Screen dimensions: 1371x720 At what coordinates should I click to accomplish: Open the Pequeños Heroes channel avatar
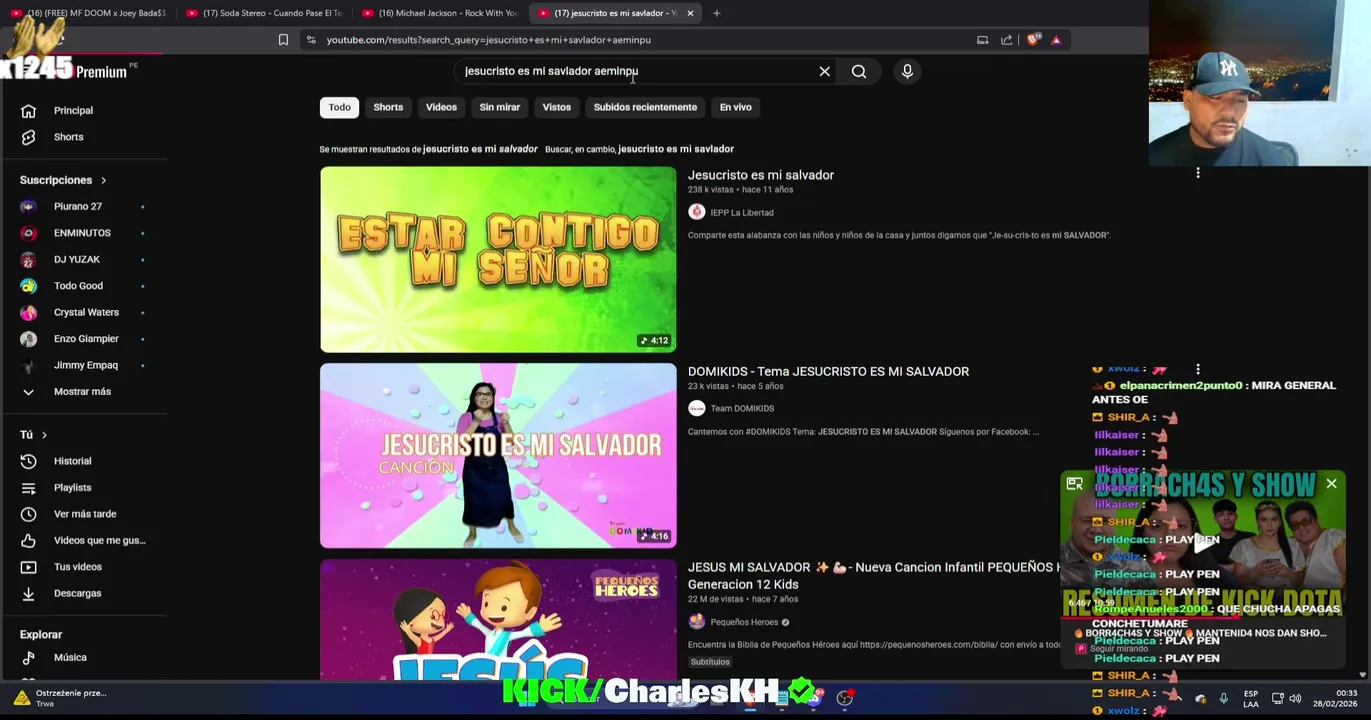[696, 622]
